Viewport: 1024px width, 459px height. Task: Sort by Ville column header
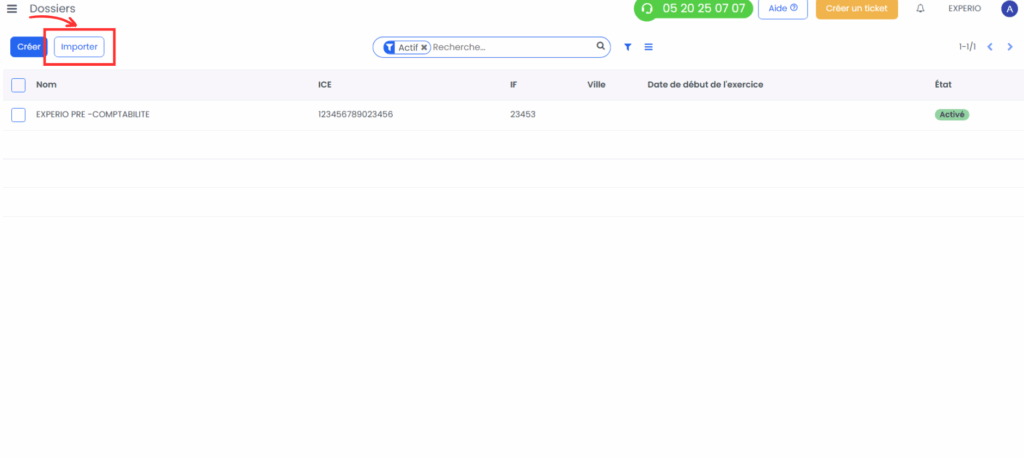point(596,85)
